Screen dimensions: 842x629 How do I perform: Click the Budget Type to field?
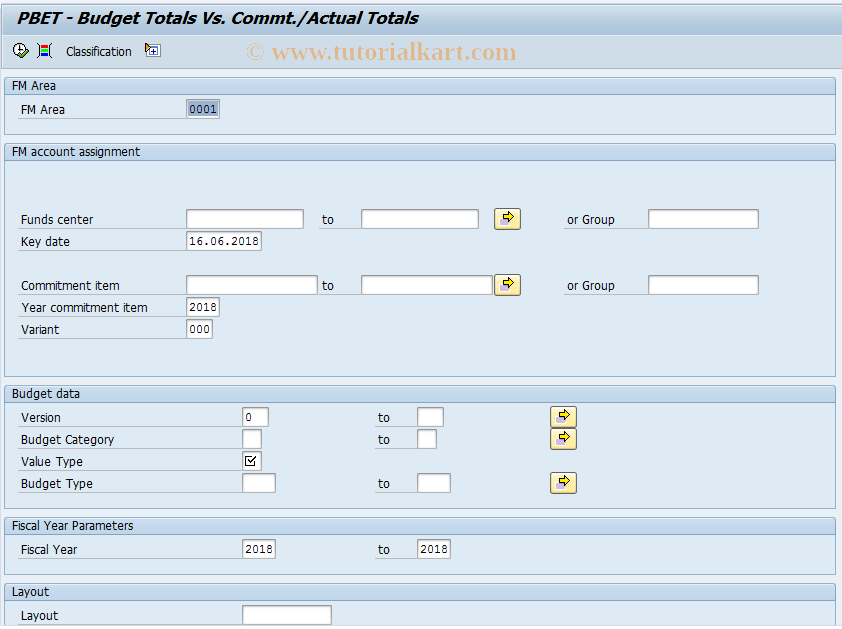(x=434, y=483)
